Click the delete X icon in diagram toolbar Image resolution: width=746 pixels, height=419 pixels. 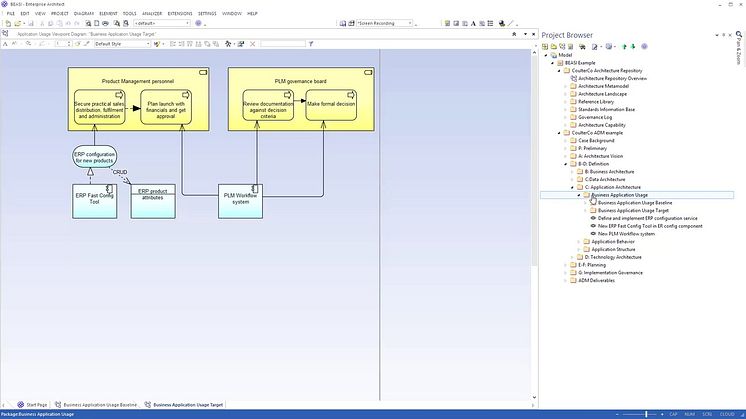point(253,44)
